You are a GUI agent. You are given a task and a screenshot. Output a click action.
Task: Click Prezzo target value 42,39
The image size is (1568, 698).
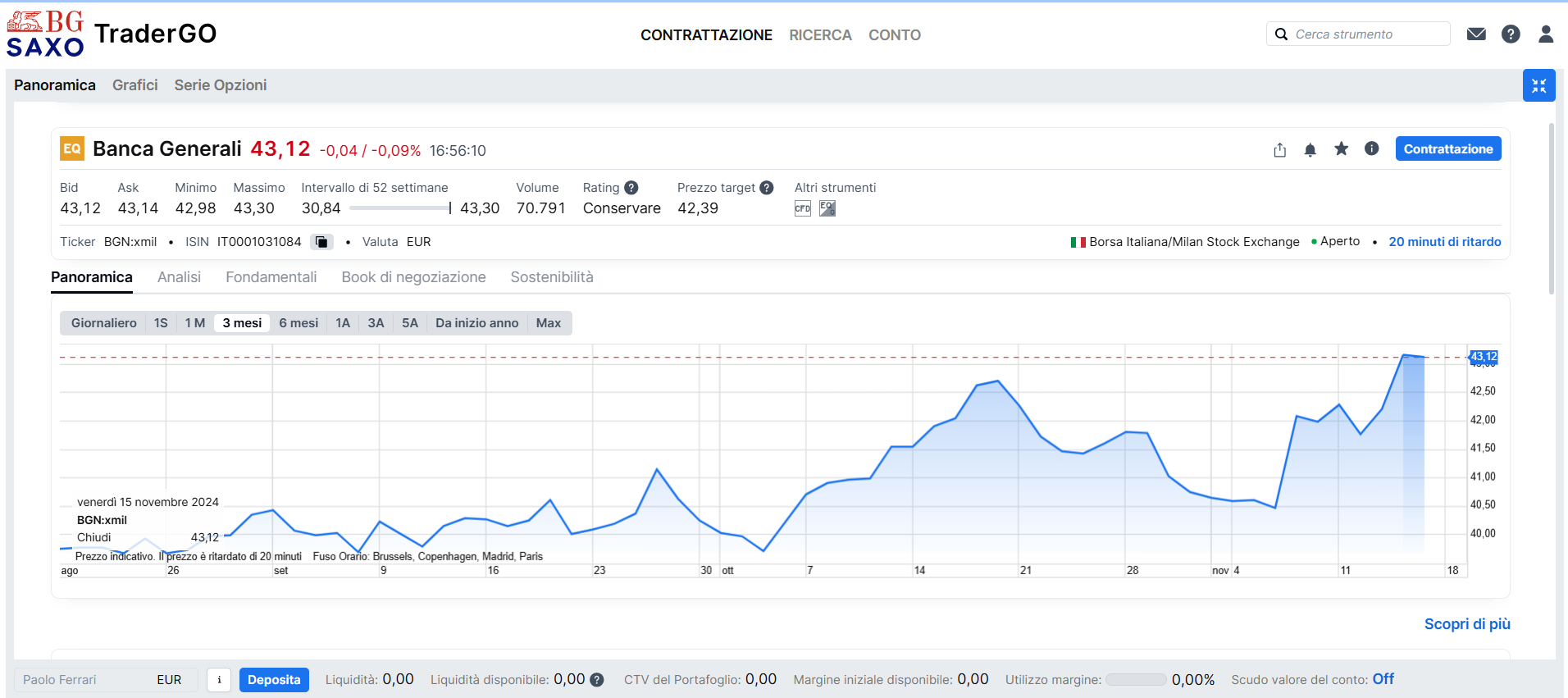click(698, 208)
